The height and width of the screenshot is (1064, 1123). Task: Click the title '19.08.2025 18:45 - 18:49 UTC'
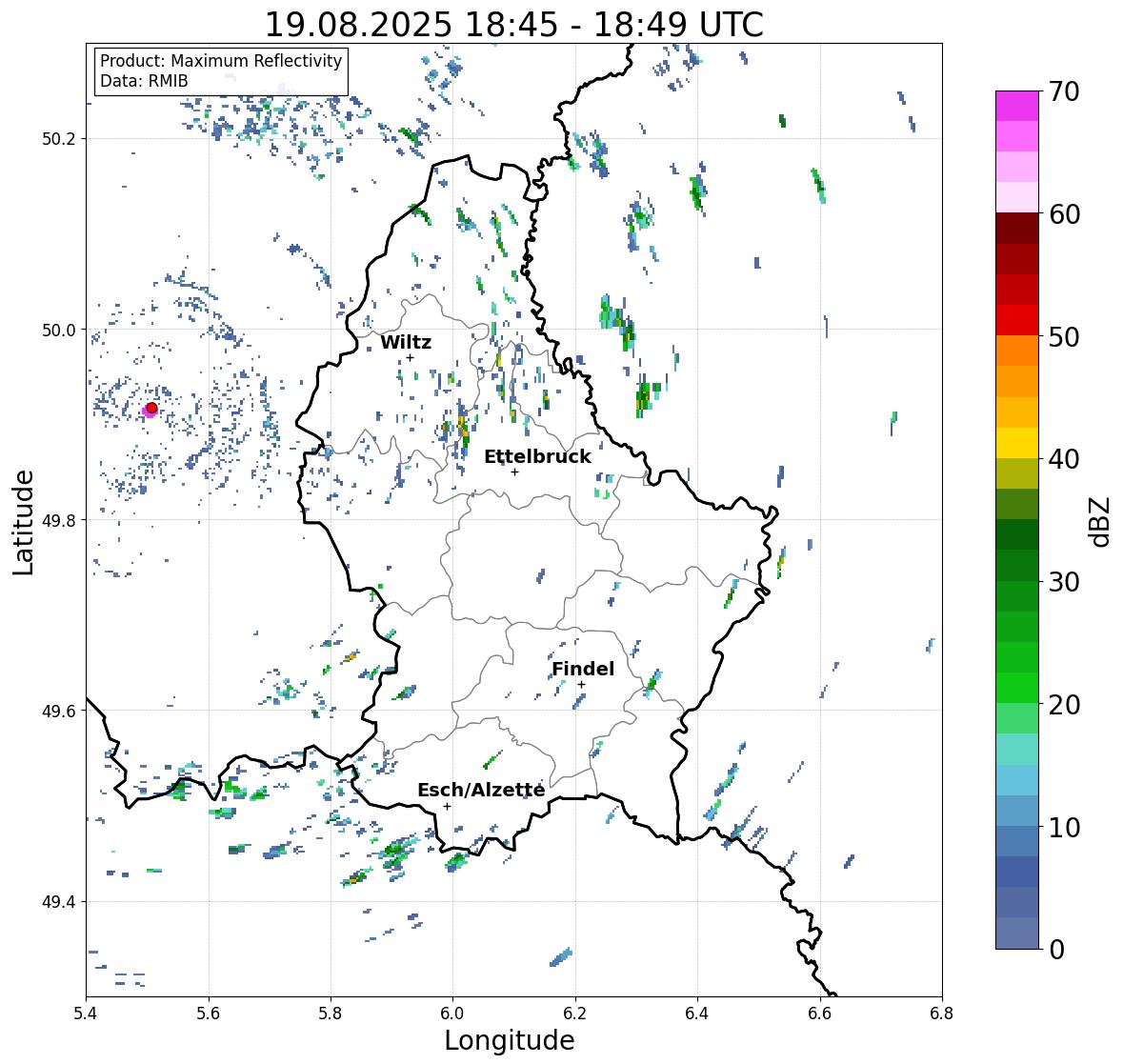point(514,25)
